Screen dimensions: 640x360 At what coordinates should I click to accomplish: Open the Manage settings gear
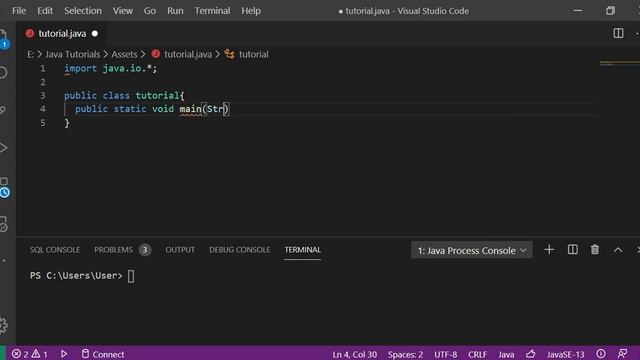coord(3,325)
